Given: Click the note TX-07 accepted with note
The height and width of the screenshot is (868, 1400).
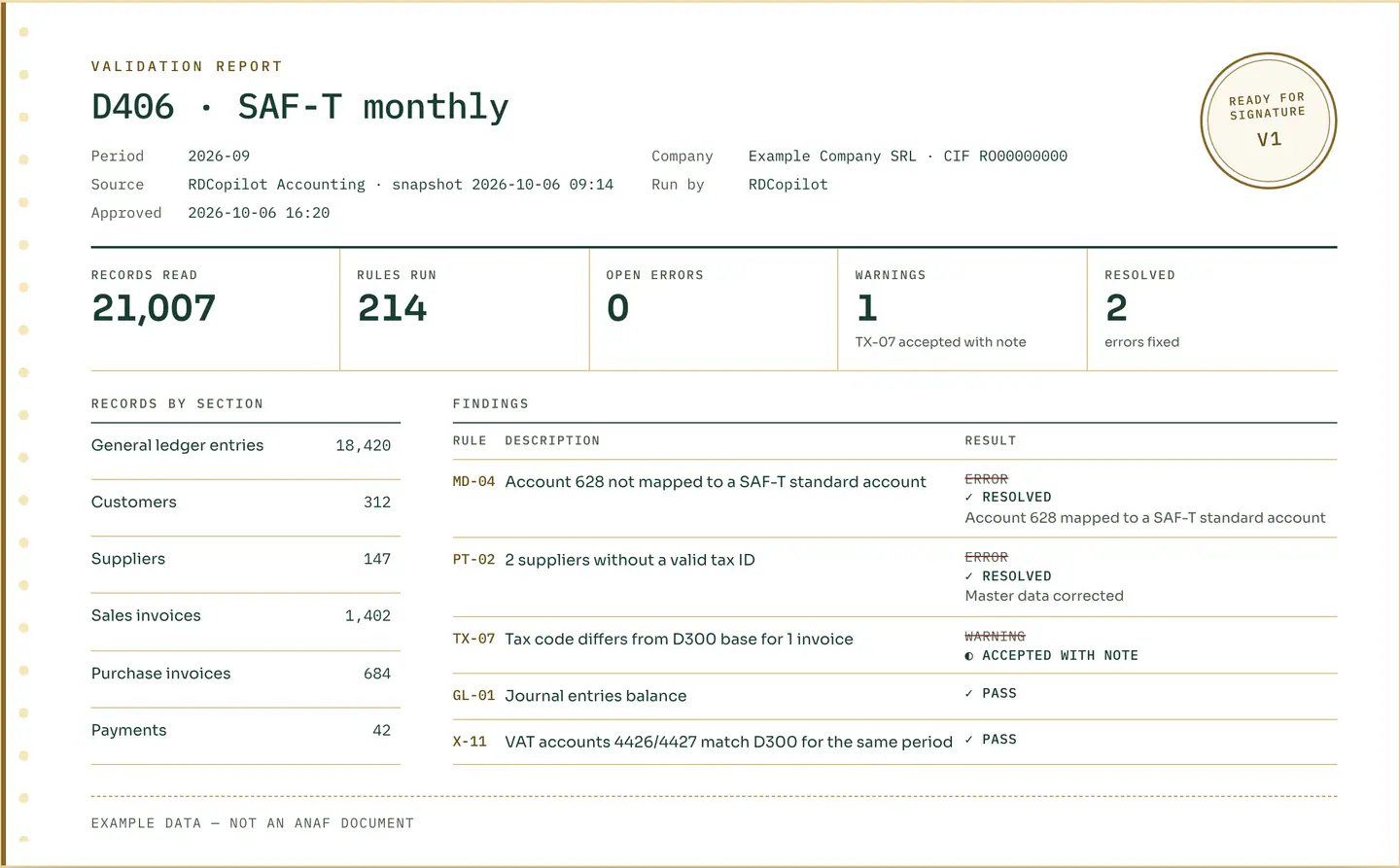Looking at the screenshot, I should pos(941,342).
